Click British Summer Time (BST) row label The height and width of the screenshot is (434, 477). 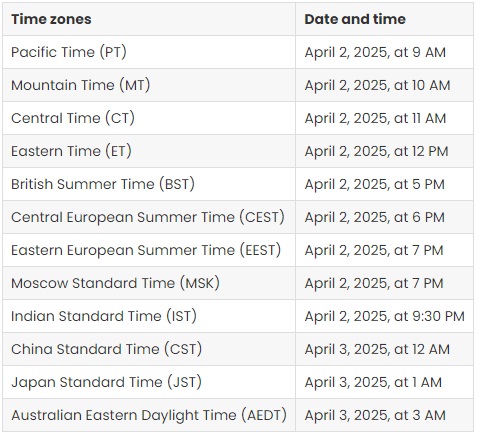(x=103, y=184)
